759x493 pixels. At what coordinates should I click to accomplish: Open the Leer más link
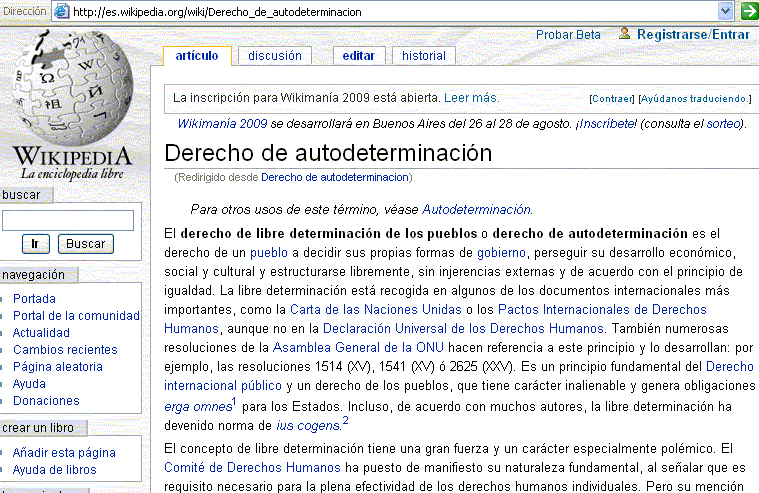471,98
